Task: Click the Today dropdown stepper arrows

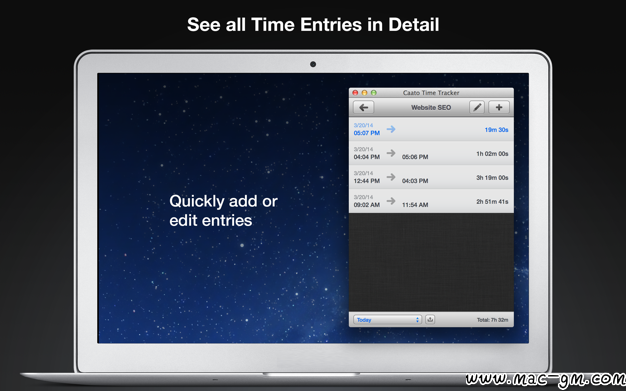Action: coord(417,320)
